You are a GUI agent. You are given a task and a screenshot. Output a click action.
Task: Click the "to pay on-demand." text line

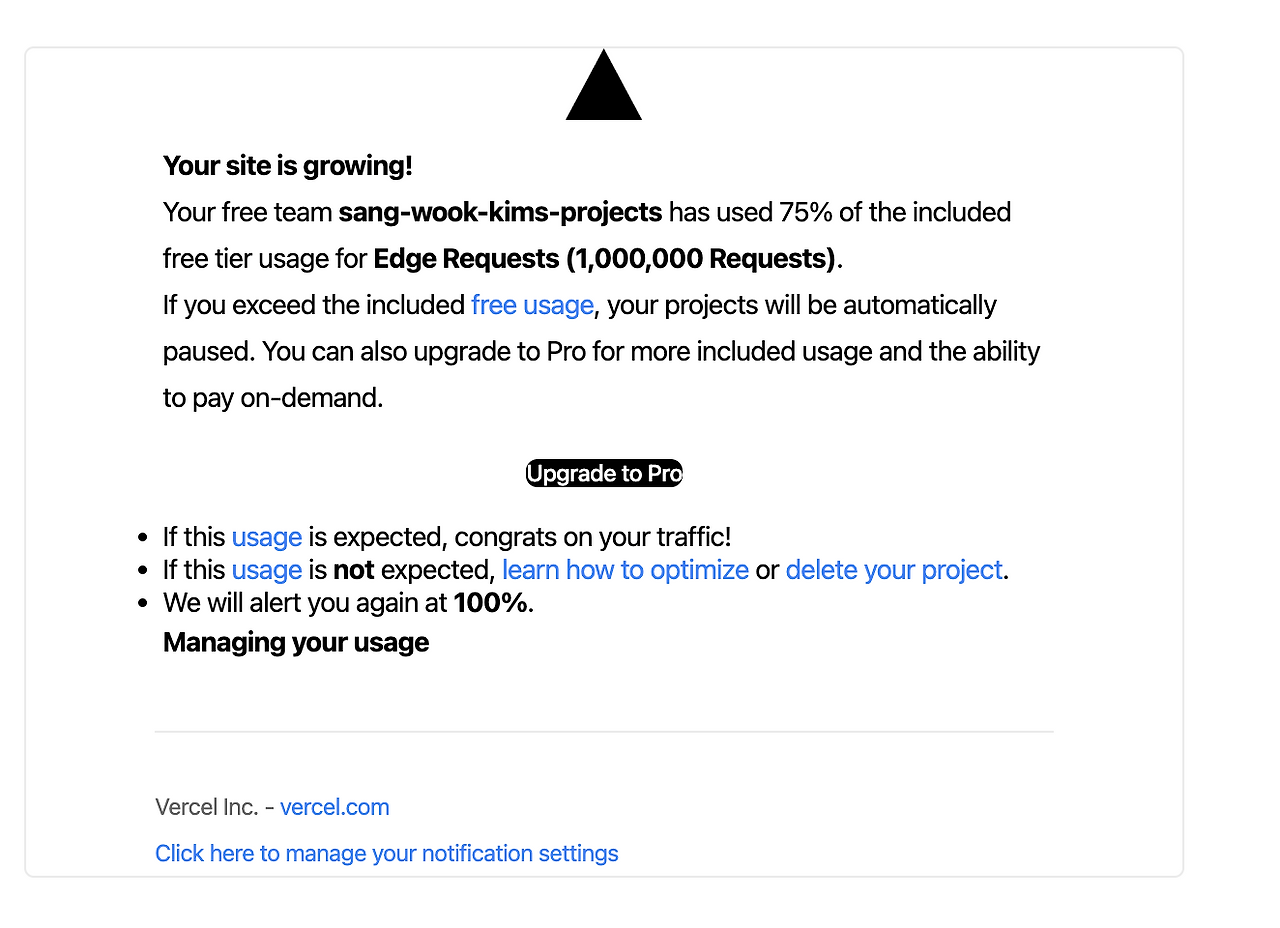(x=273, y=398)
